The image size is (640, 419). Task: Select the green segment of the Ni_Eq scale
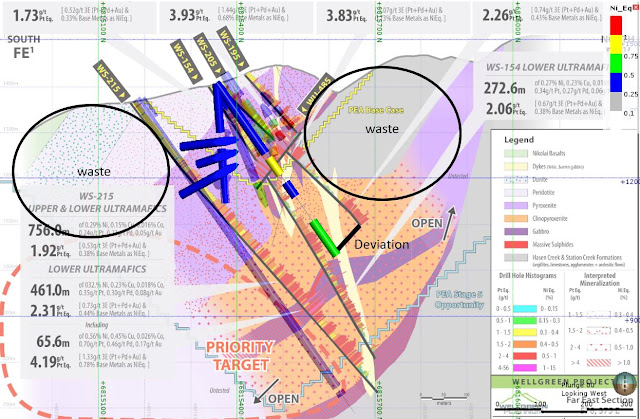616,64
